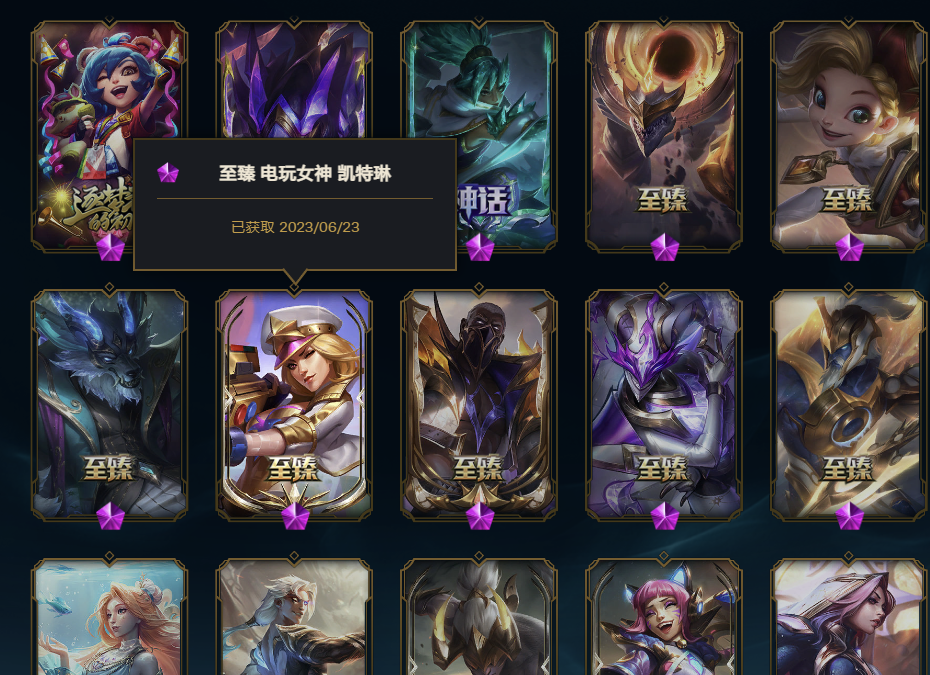This screenshot has height=675, width=930.
Task: Click purple gem icon in tooltip header
Action: click(x=168, y=173)
